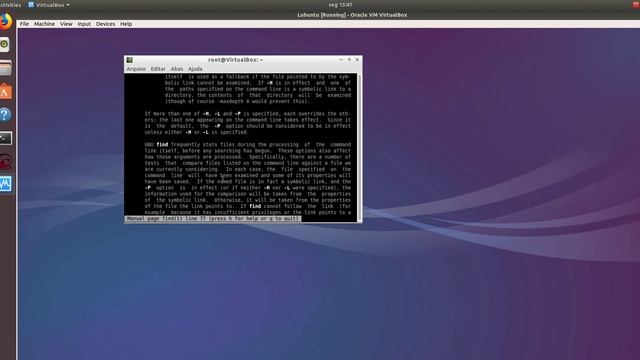Screen dimensions: 640x360
Task: Open the VirtualBox Devices menu
Action: click(105, 24)
